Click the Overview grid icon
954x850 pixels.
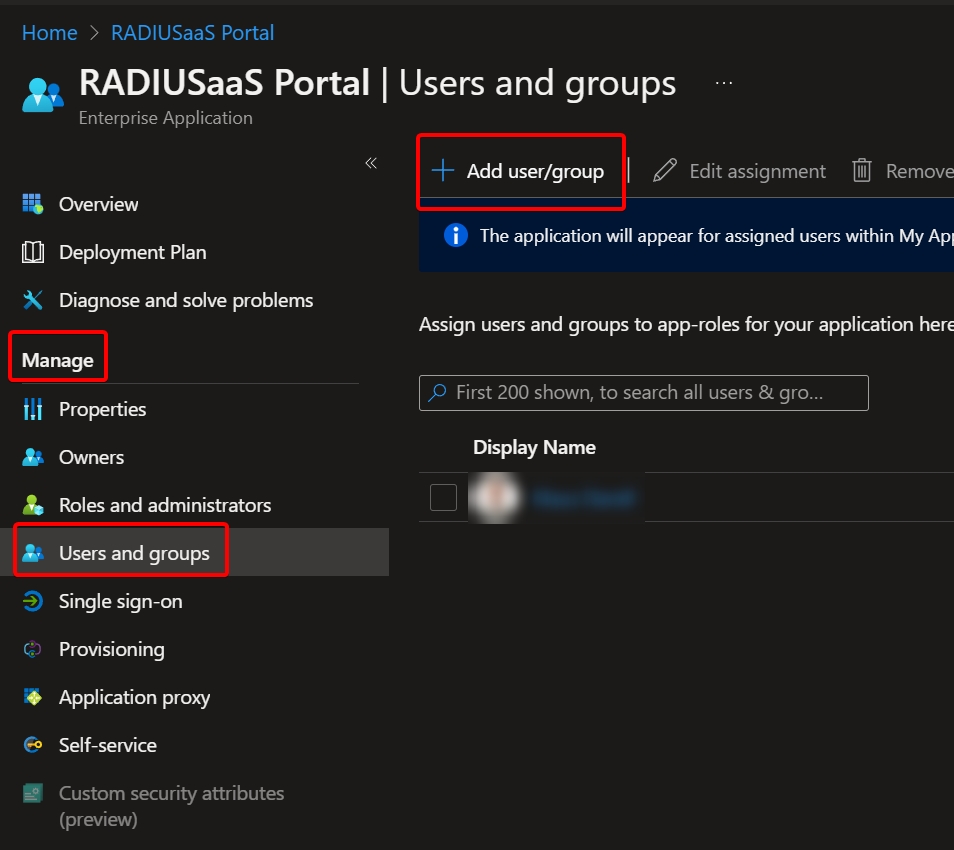click(x=33, y=204)
